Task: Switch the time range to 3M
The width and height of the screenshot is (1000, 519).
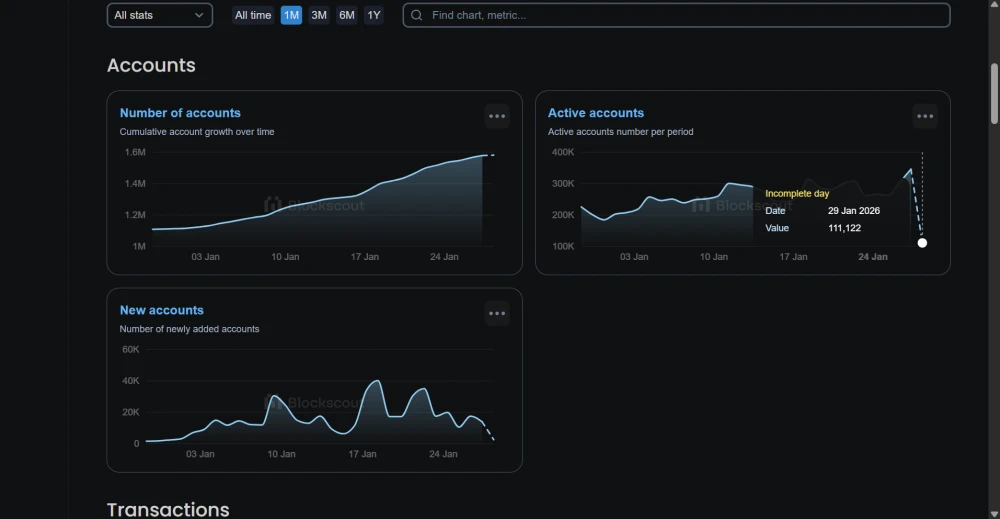Action: click(x=319, y=15)
